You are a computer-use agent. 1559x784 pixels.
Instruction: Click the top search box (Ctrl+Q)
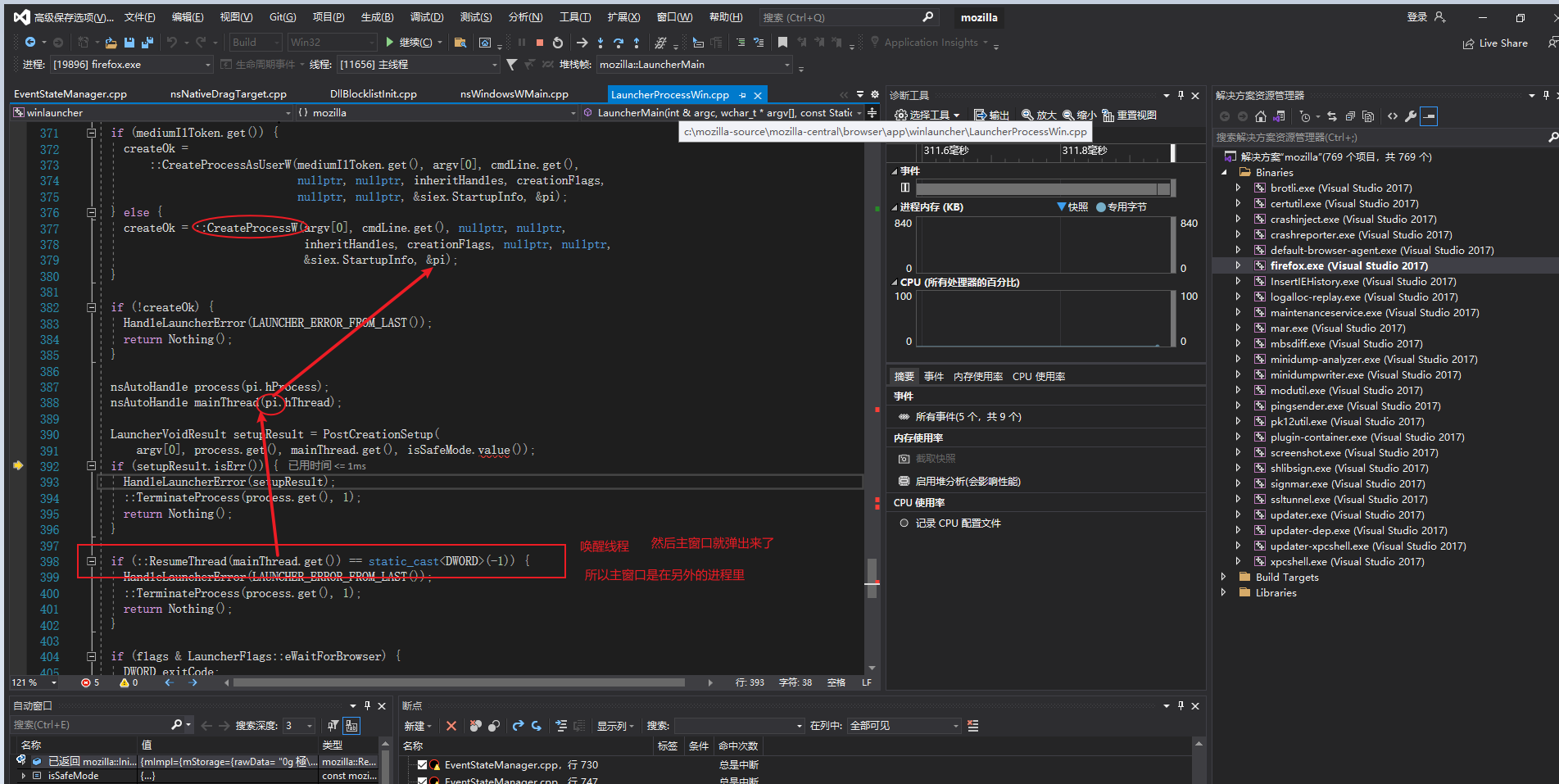[x=848, y=17]
